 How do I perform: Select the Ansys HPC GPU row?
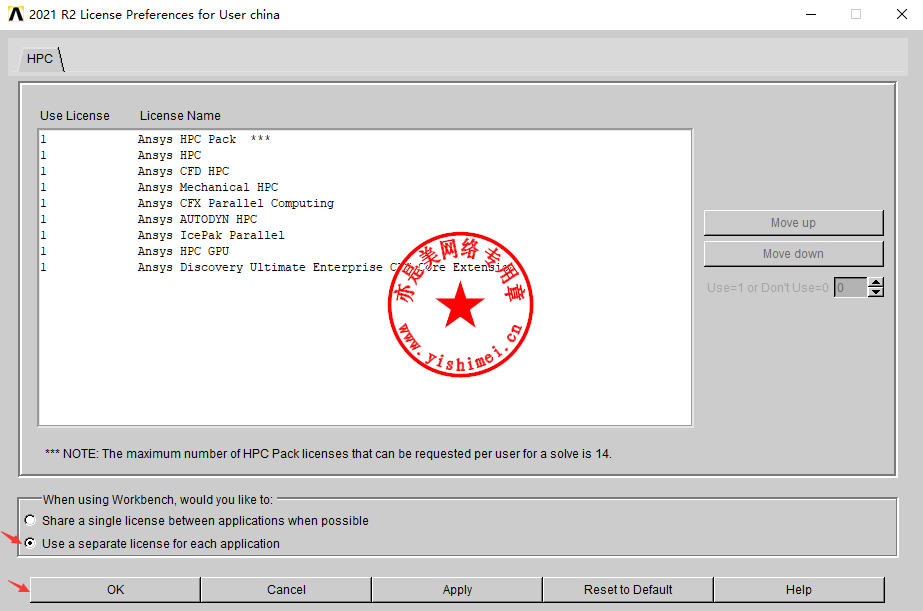(x=365, y=251)
